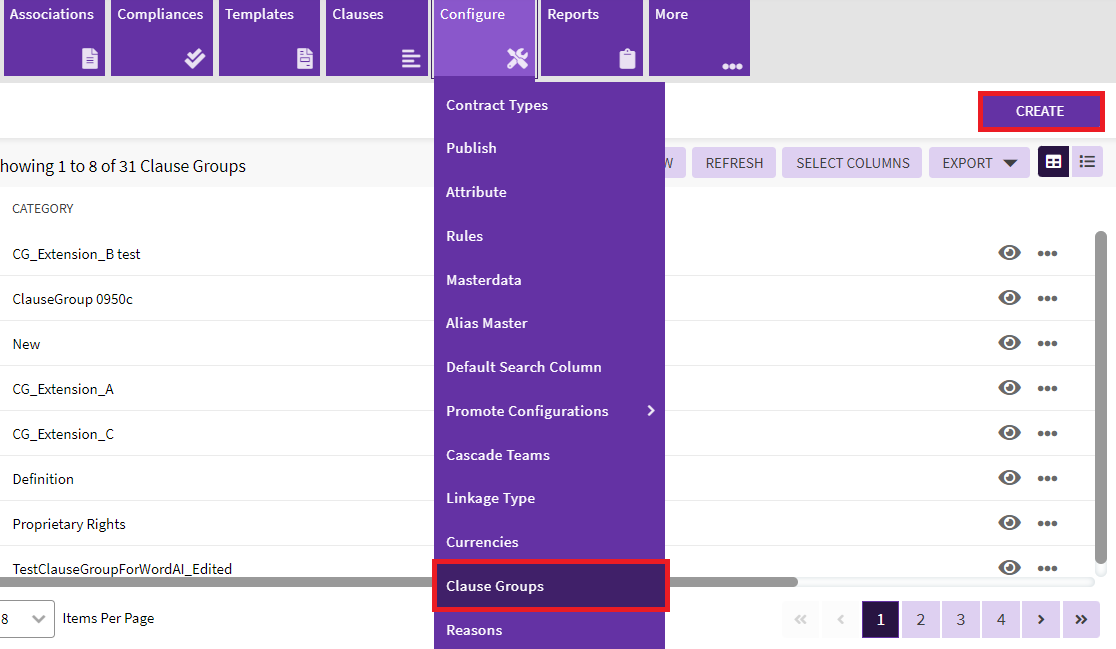
Task: View the CG_Extension_B test row via eye icon
Action: point(1010,253)
